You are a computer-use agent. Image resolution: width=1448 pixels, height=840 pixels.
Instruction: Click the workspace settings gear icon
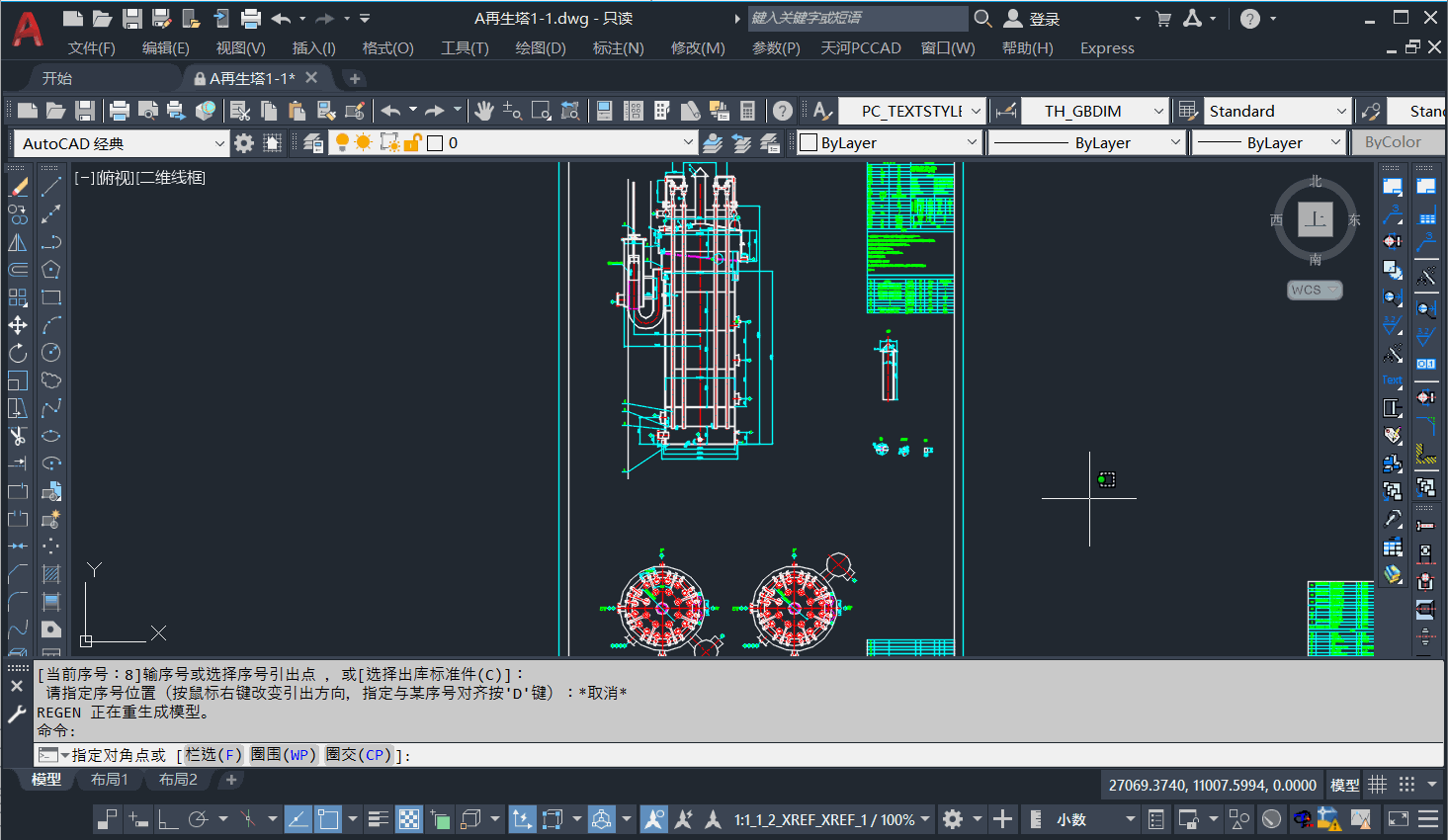coord(244,143)
